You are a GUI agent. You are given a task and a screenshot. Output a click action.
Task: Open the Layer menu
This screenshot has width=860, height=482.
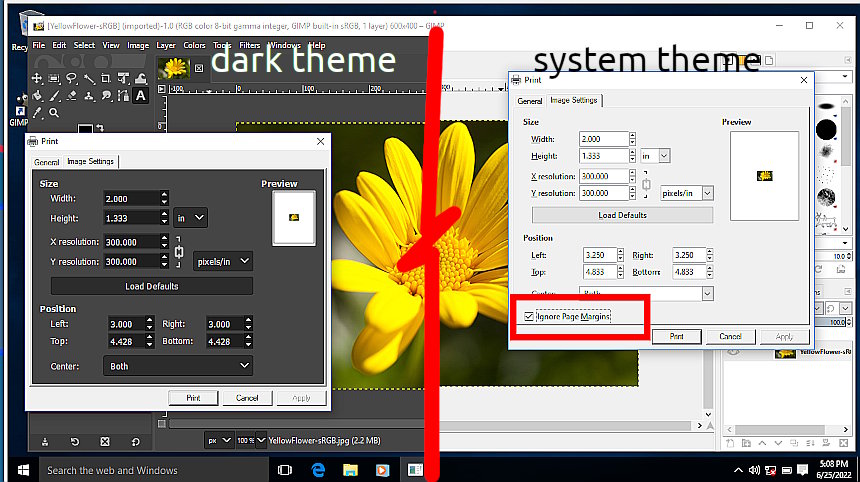[166, 46]
